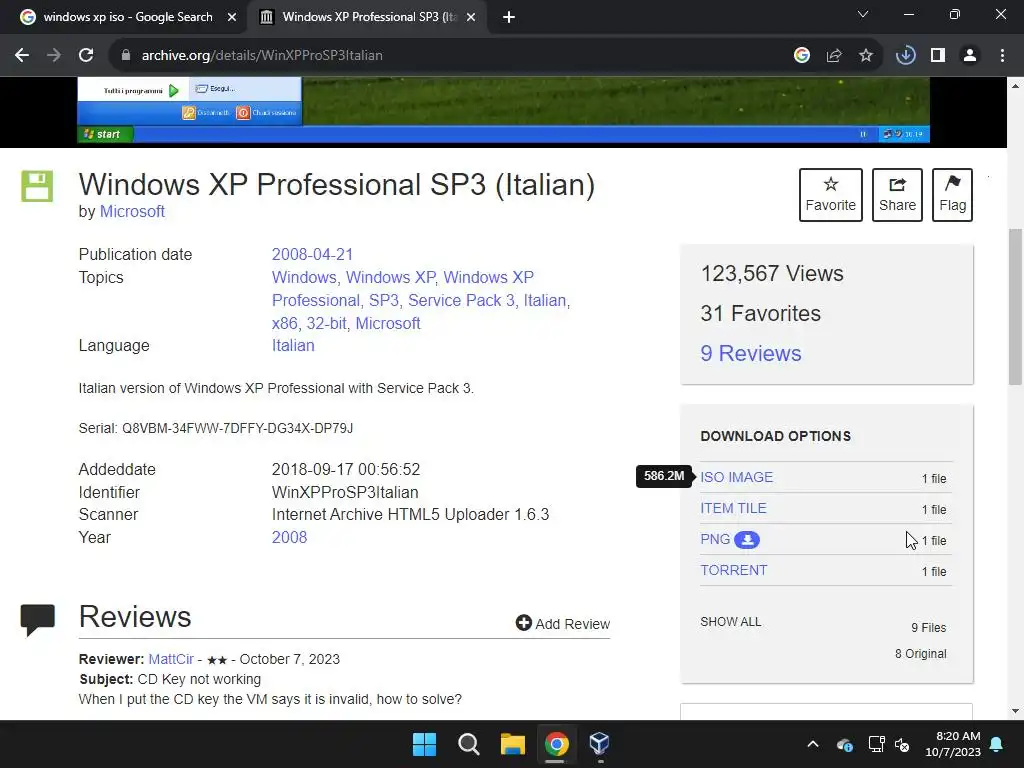Open the PNG download option
1024x768 pixels.
pyautogui.click(x=715, y=539)
